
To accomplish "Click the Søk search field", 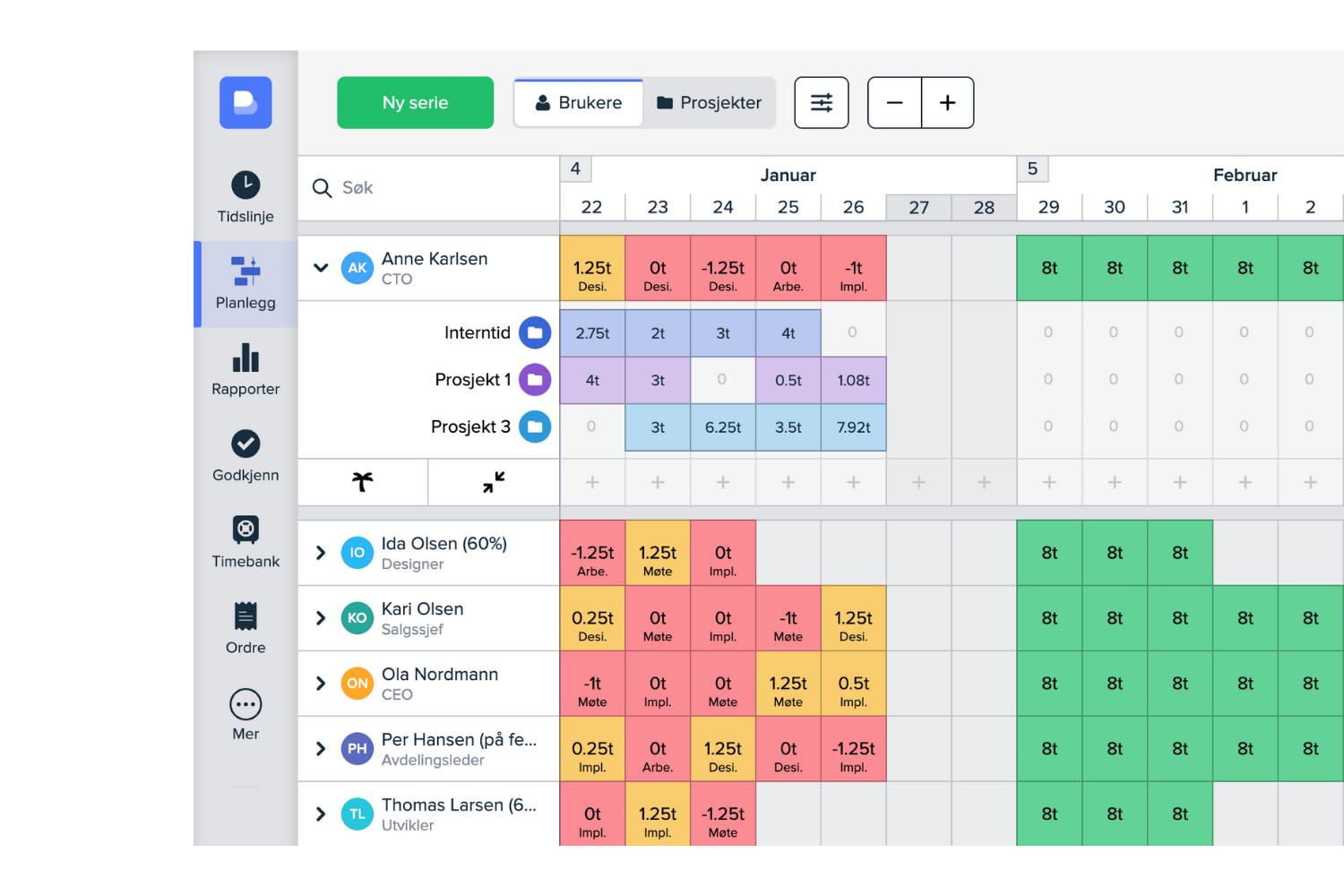I will (428, 187).
